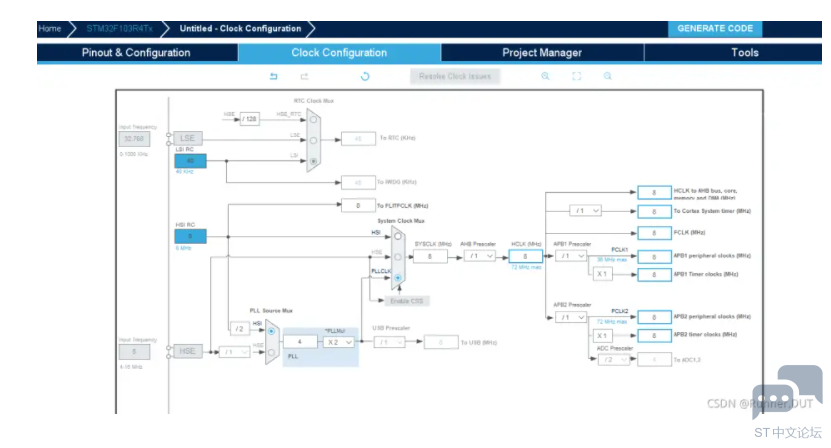Select HSE in the PLL Source Mux

271,352
